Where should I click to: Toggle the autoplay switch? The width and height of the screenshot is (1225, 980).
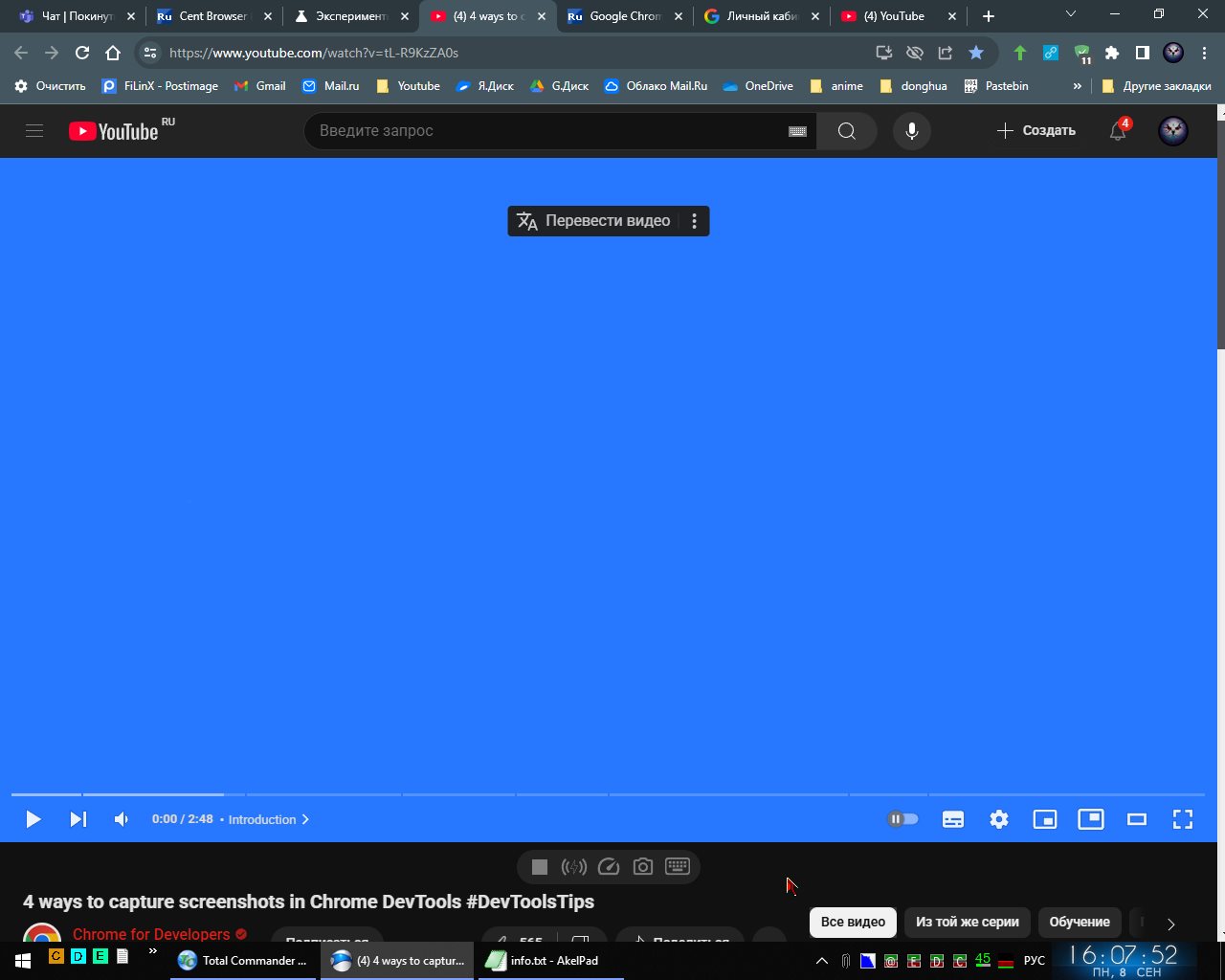pos(902,819)
